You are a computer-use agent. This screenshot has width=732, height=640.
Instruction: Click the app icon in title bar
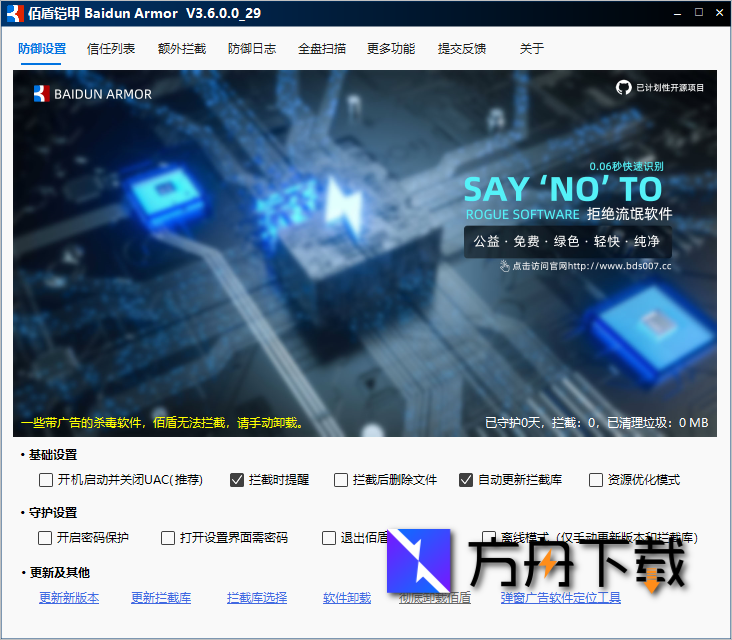[x=15, y=13]
